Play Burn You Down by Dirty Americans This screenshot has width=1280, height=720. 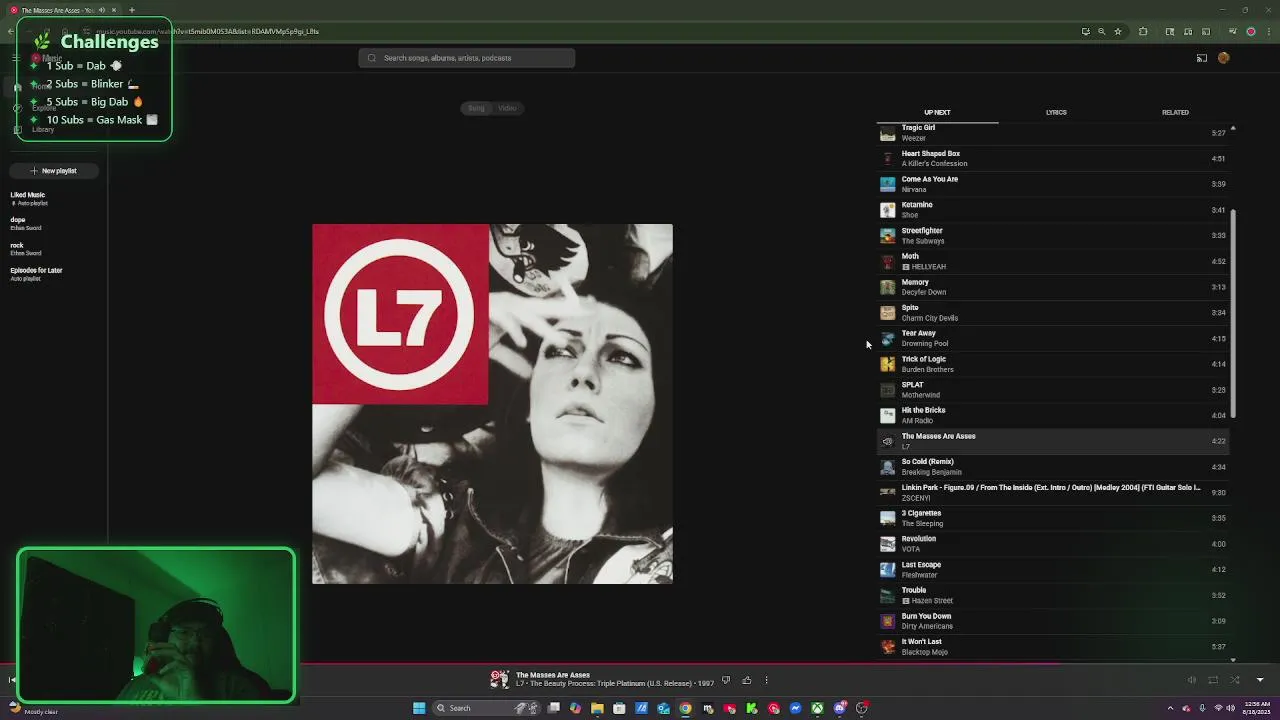1053,621
